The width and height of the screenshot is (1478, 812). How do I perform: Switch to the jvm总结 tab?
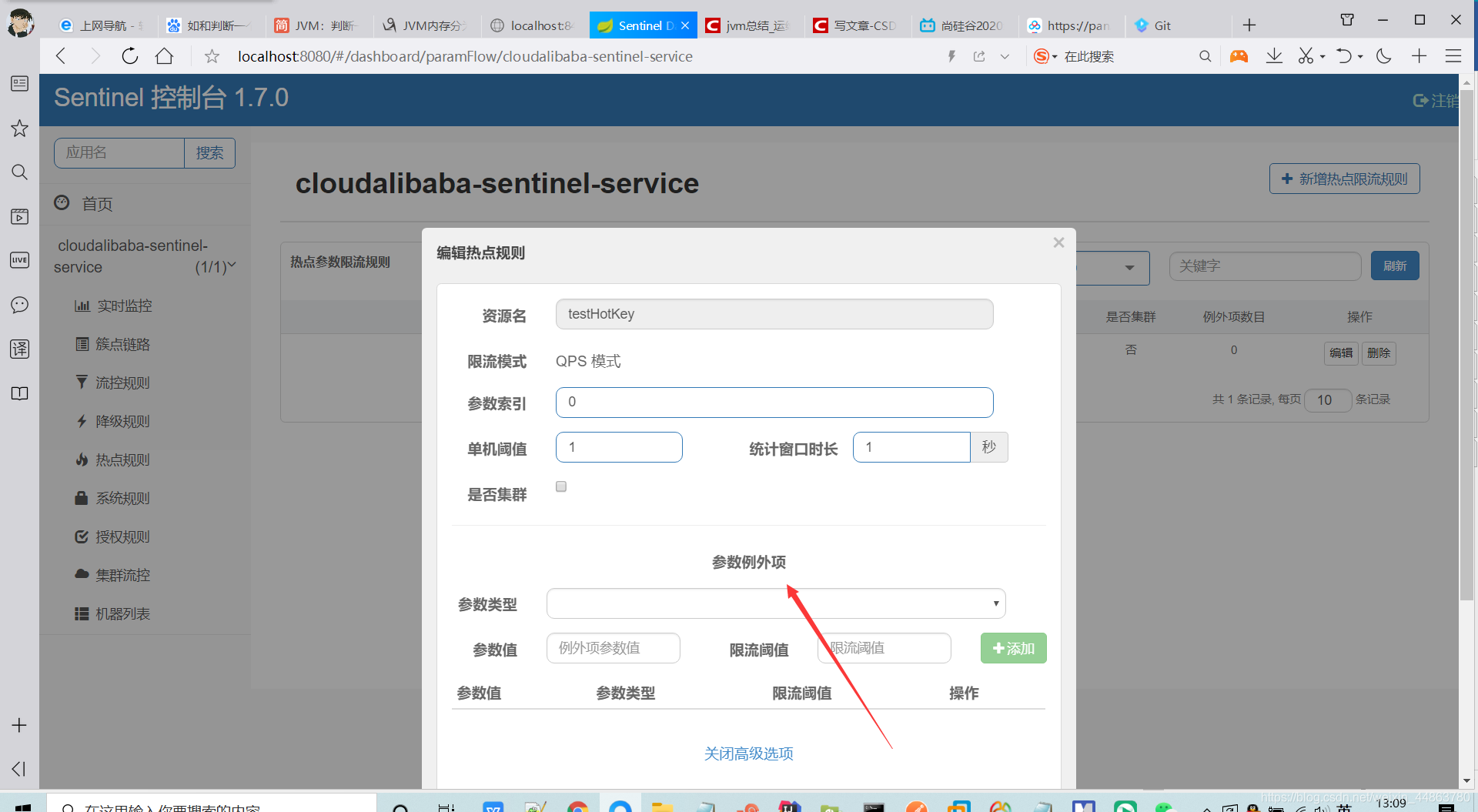click(749, 25)
